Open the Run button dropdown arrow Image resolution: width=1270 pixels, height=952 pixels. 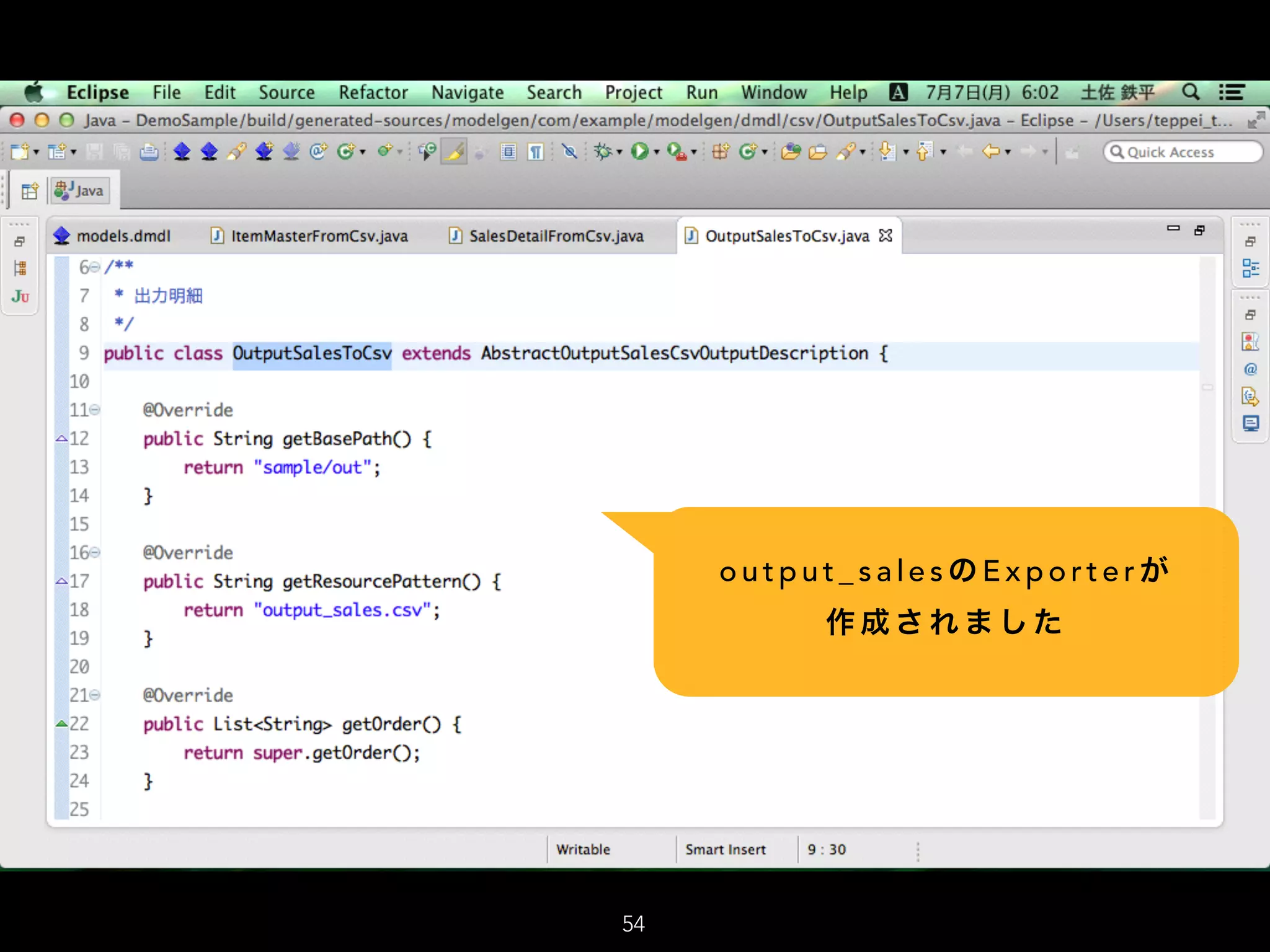pos(656,152)
